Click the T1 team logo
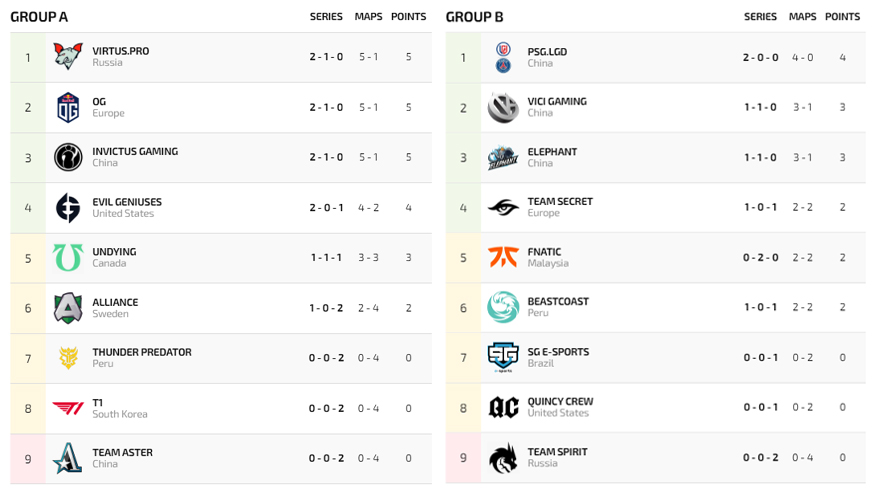Image resolution: width=873 pixels, height=493 pixels. 68,408
